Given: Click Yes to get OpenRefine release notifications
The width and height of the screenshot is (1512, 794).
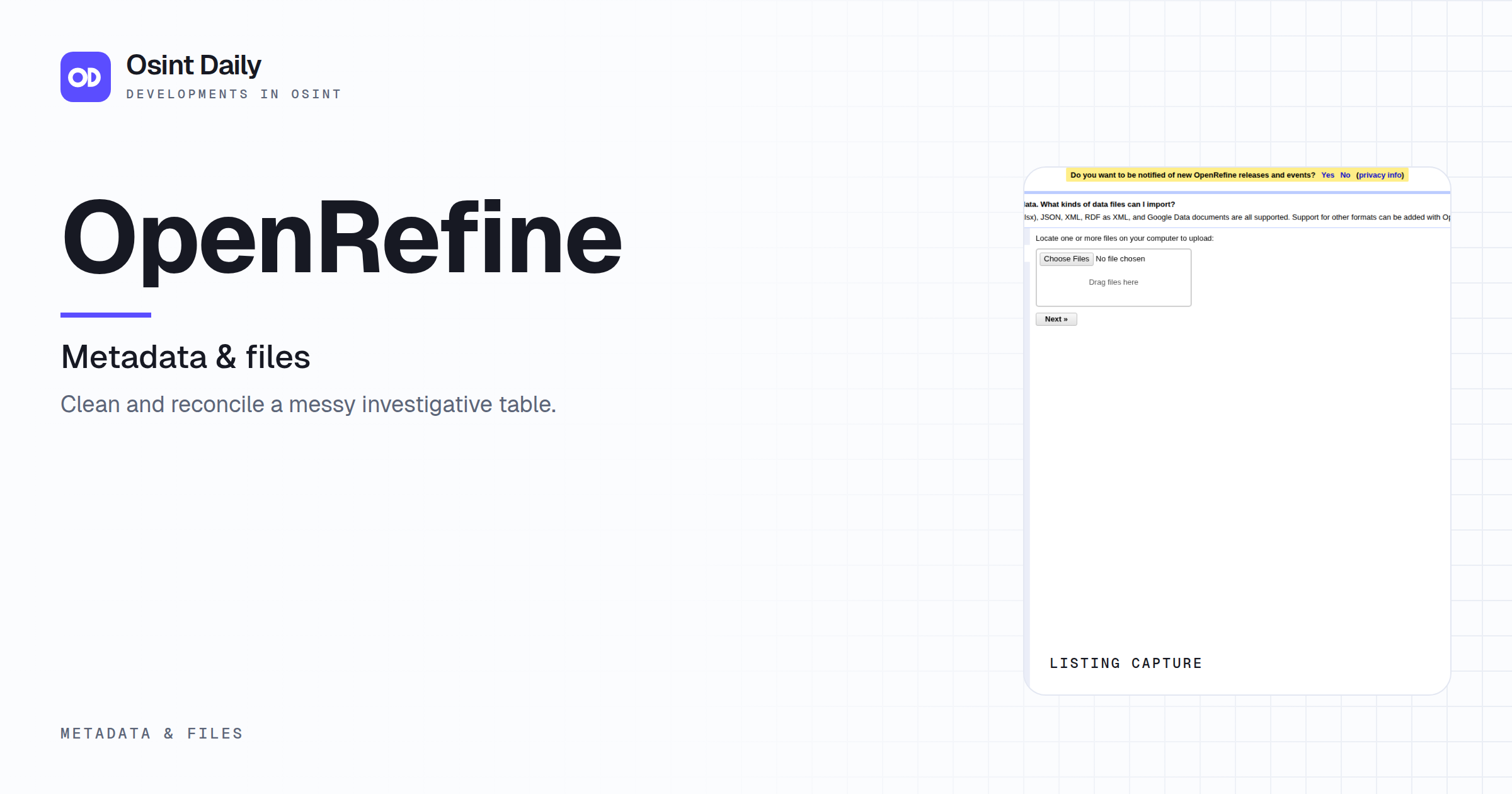Looking at the screenshot, I should 1327,175.
